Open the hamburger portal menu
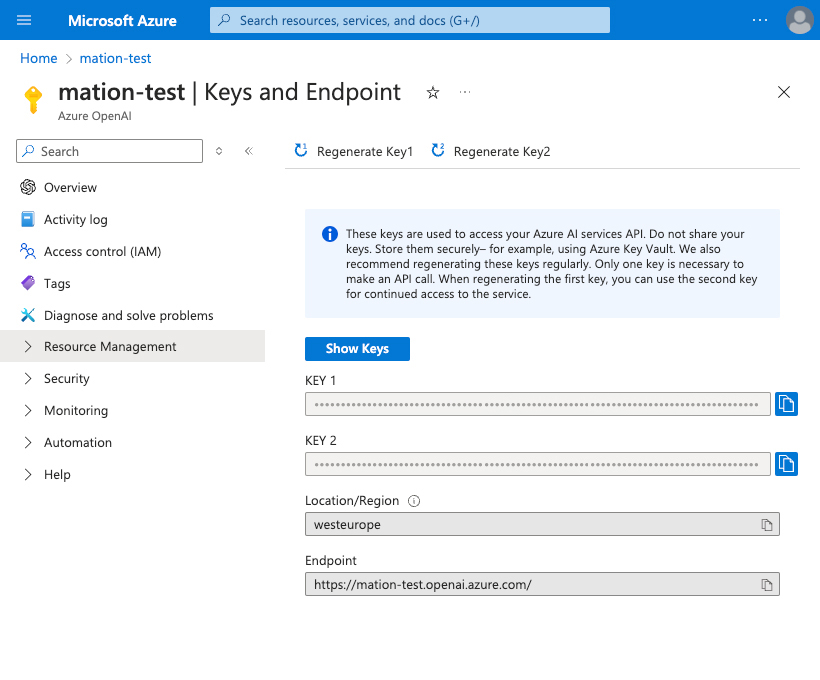The image size is (820, 680). tap(24, 20)
